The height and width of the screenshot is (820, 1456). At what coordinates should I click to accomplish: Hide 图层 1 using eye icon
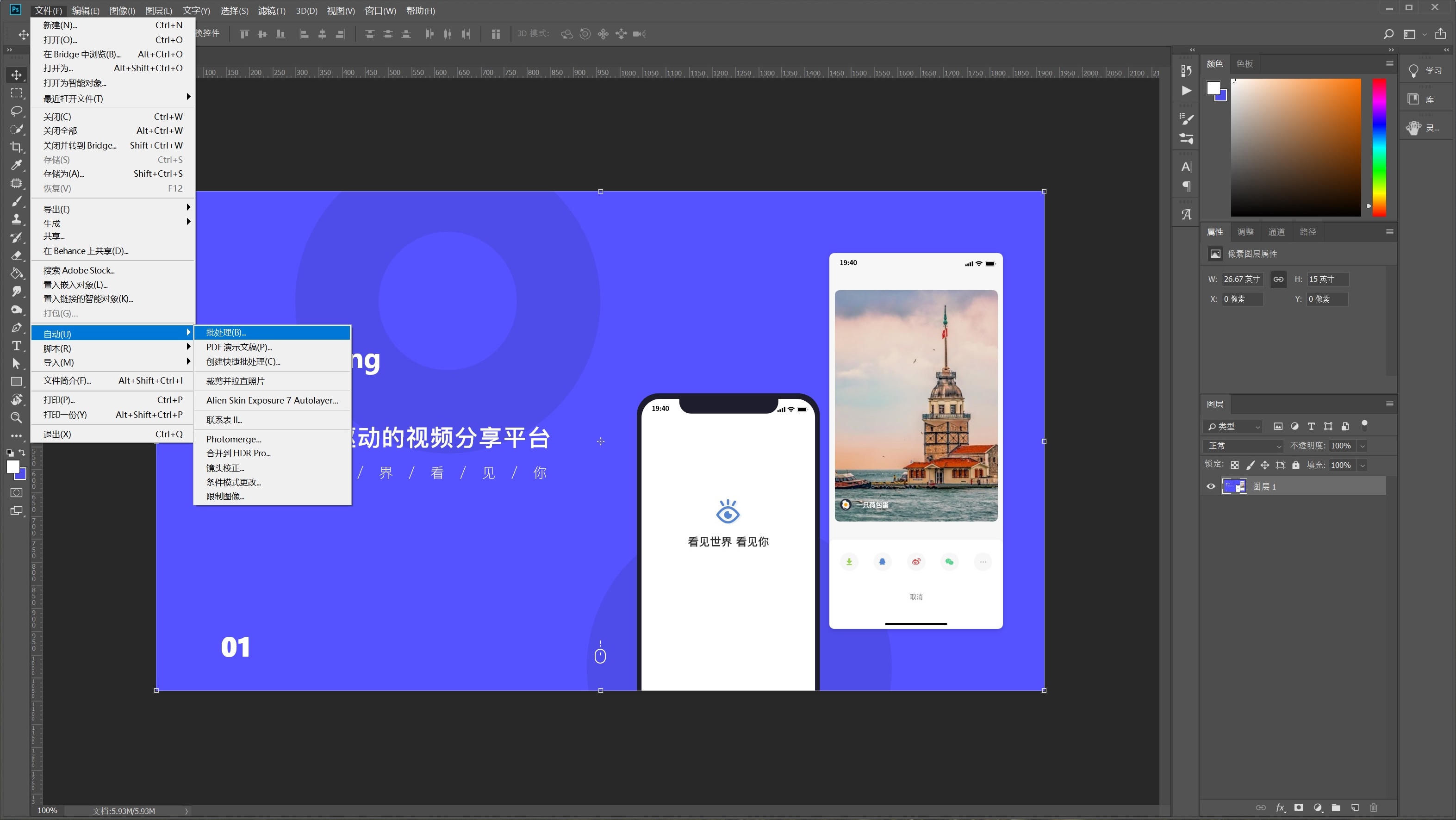(1211, 486)
